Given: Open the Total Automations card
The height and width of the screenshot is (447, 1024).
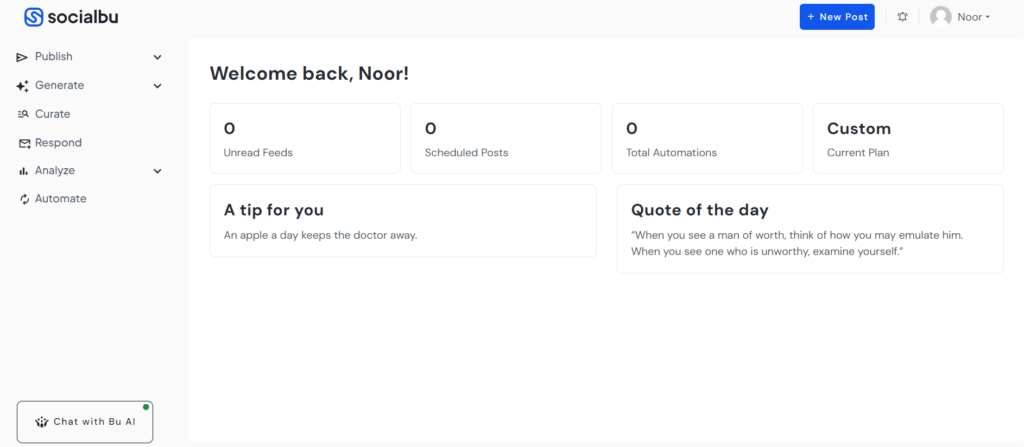Looking at the screenshot, I should click(x=707, y=139).
